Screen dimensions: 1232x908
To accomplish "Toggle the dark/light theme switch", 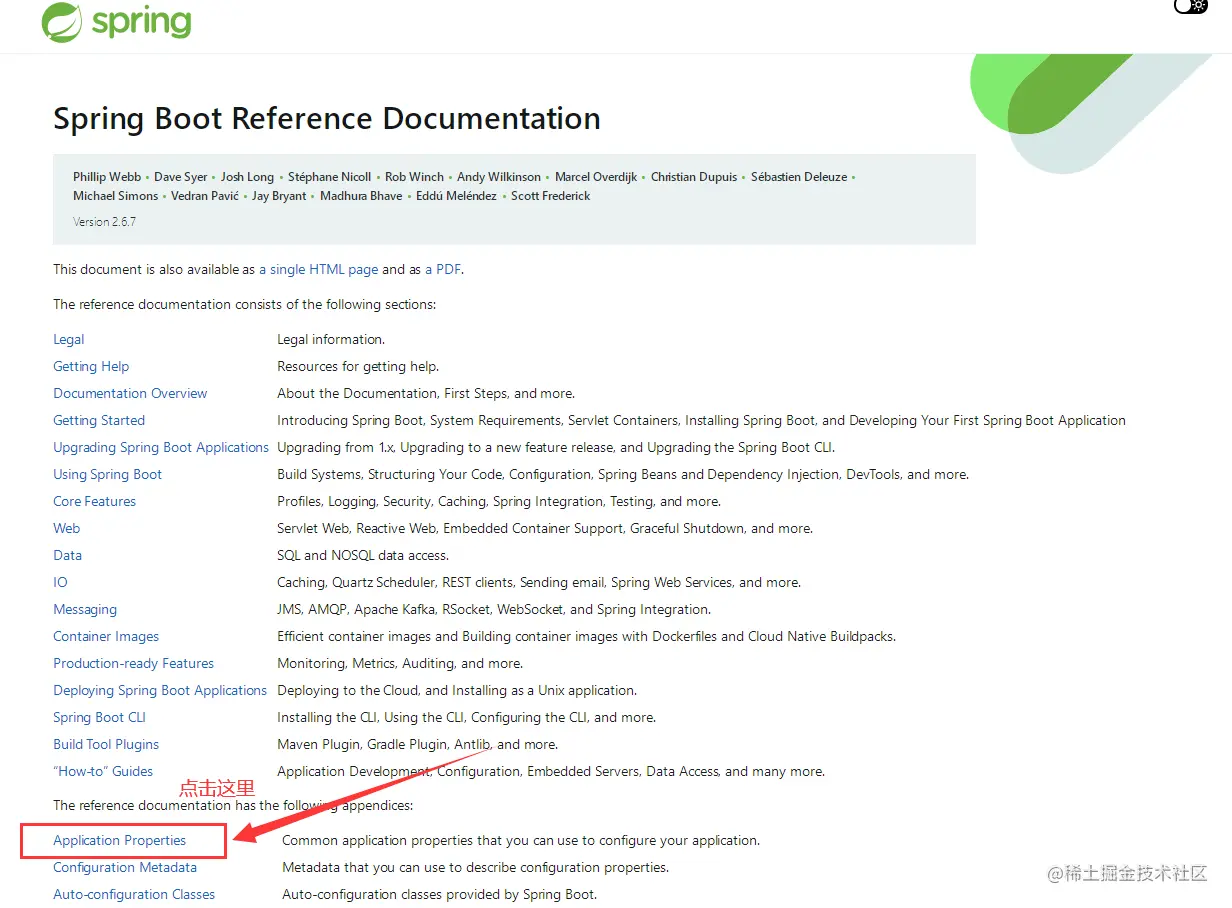I will coord(1191,6).
